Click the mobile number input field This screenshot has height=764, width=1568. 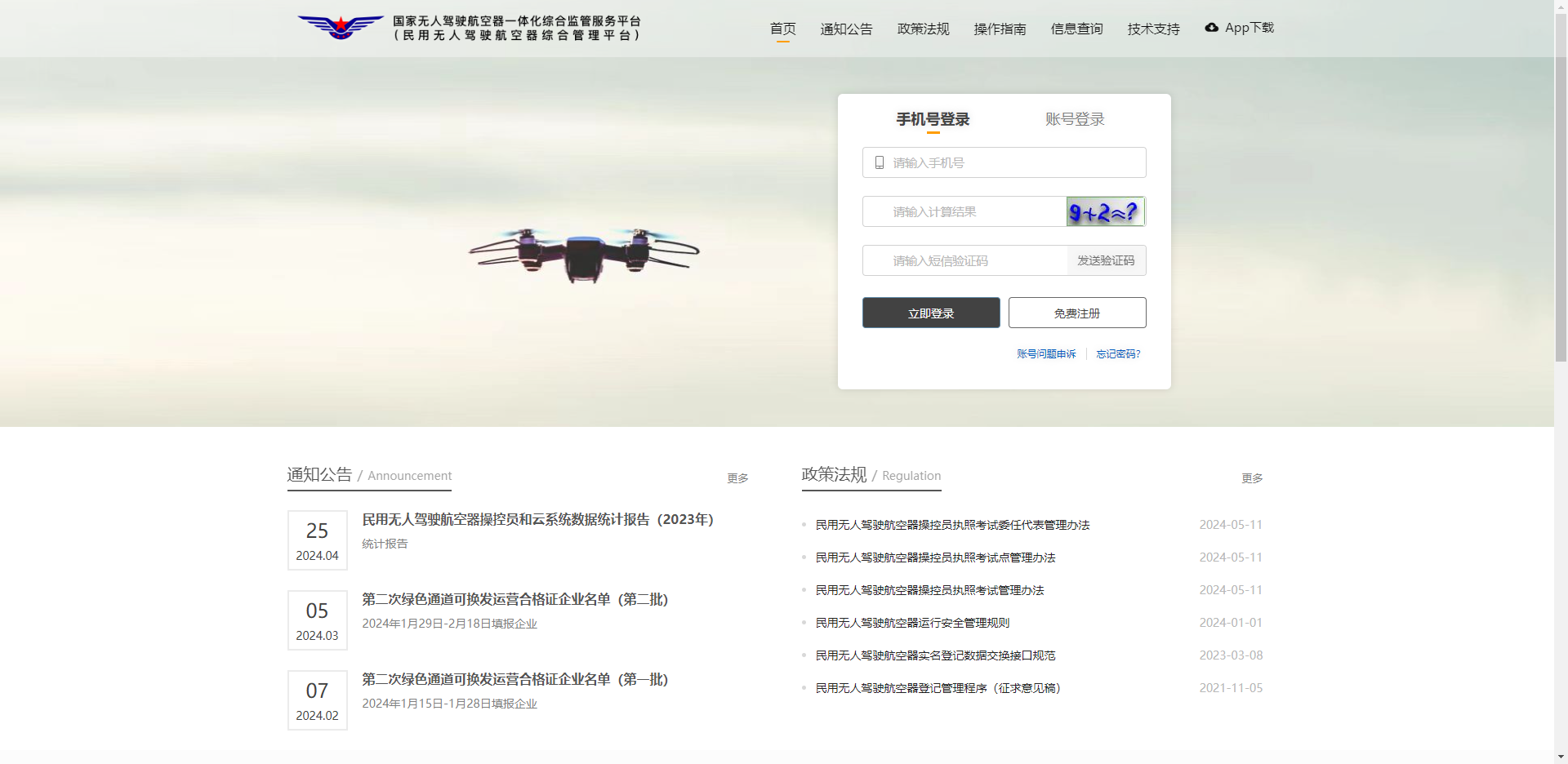(1003, 162)
